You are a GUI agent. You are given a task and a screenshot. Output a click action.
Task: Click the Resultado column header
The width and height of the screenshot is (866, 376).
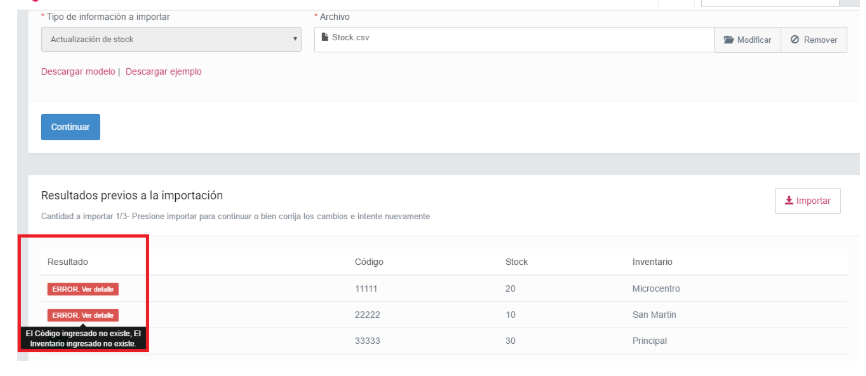pyautogui.click(x=68, y=262)
